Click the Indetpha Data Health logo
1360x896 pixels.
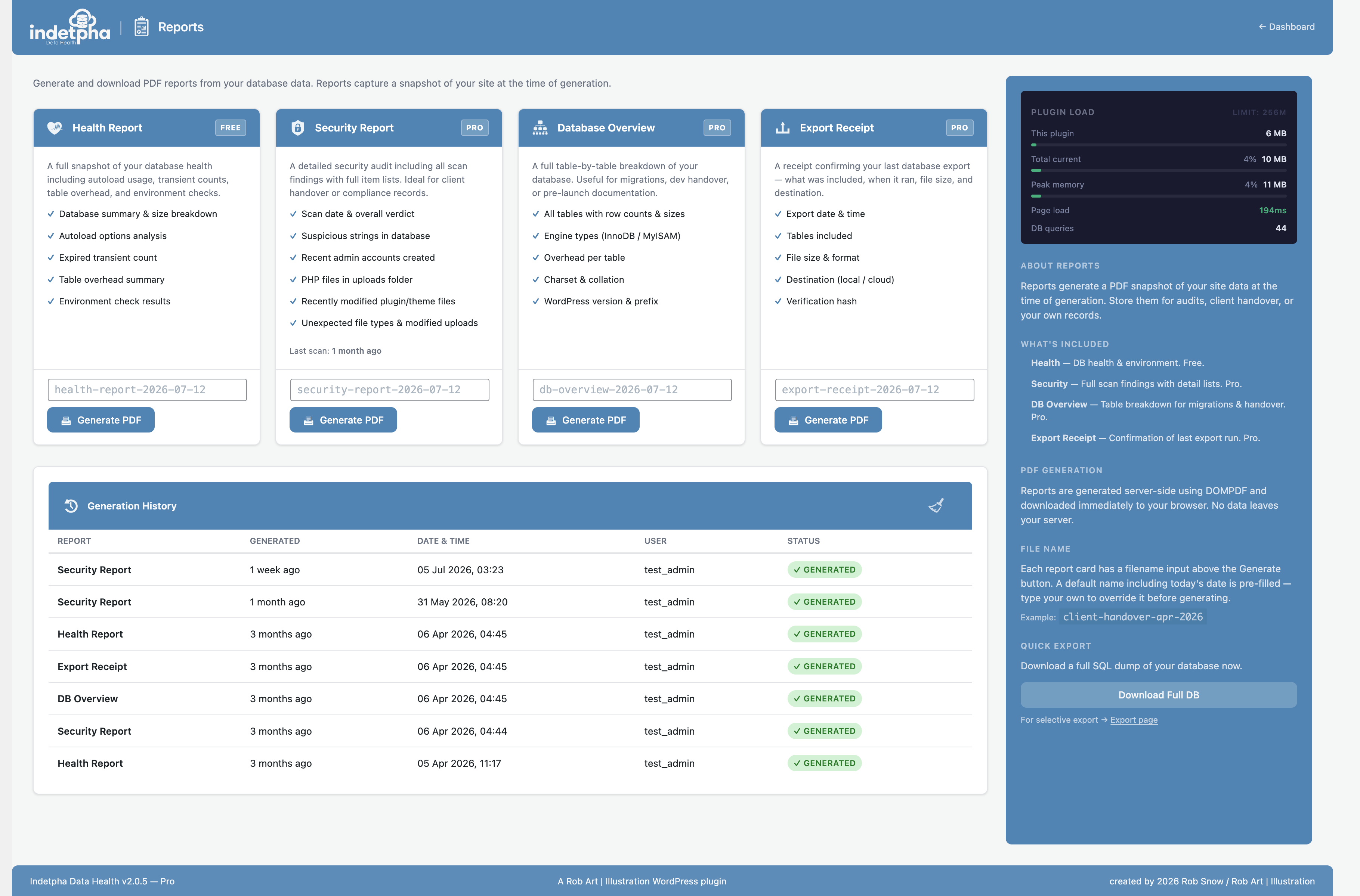[x=70, y=27]
